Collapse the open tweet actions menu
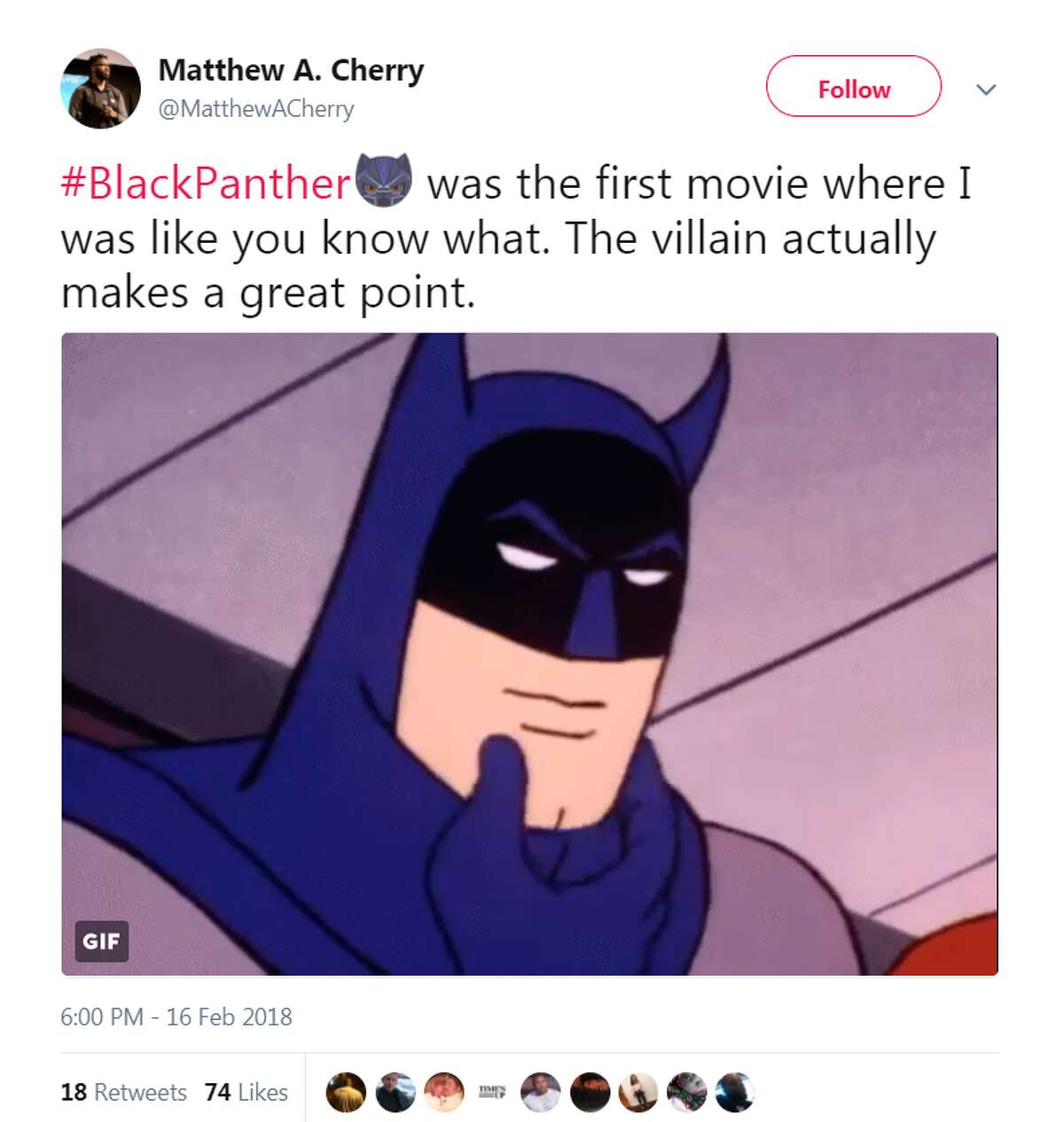 click(987, 88)
